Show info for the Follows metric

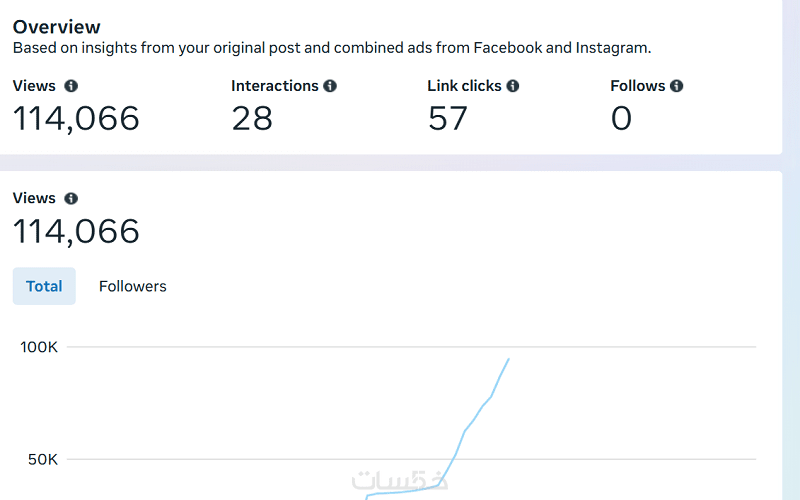pos(677,86)
